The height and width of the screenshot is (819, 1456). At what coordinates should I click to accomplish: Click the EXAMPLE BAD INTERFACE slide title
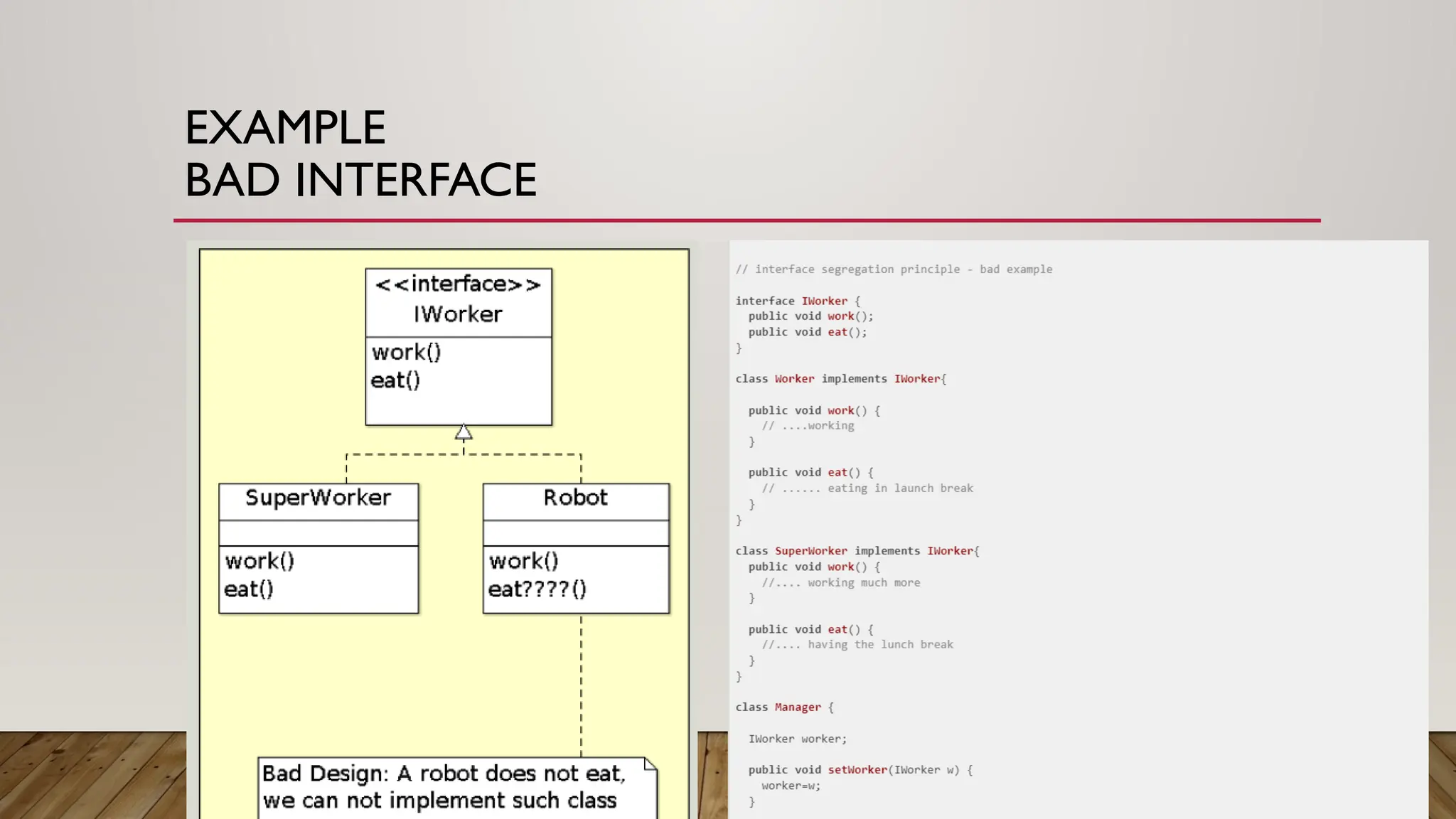point(360,154)
